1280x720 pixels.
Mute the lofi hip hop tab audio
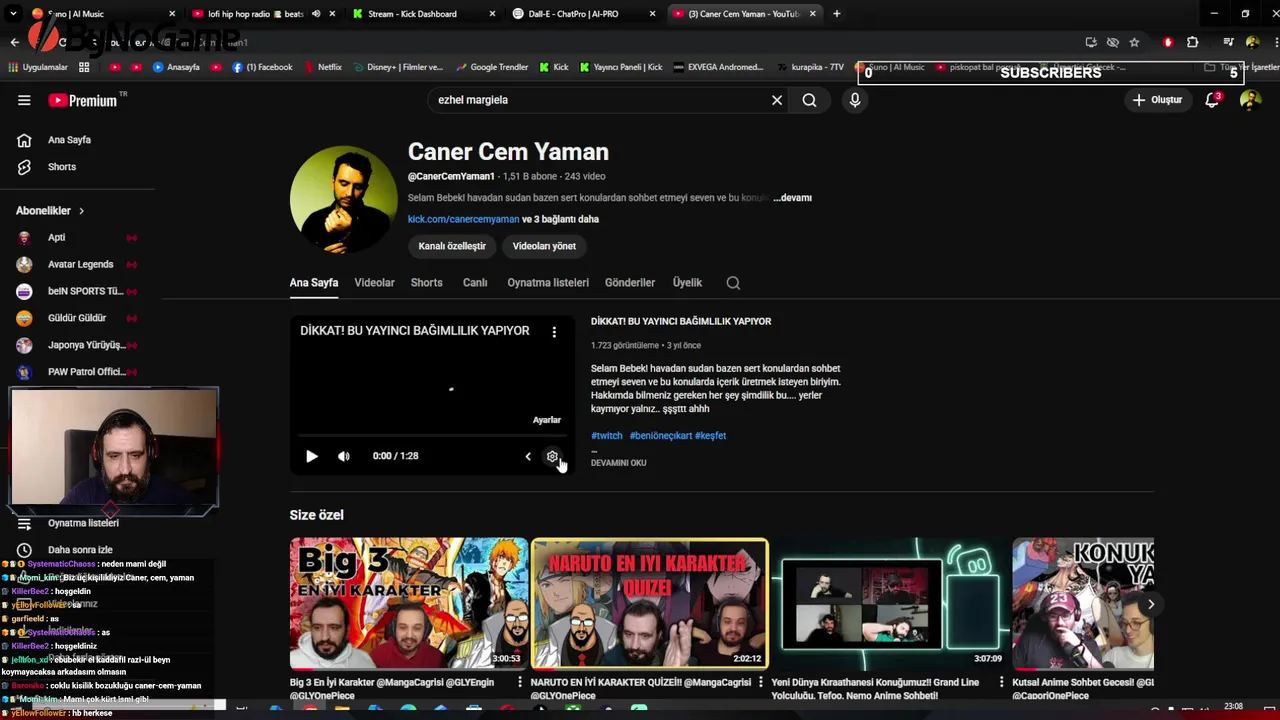tap(316, 14)
